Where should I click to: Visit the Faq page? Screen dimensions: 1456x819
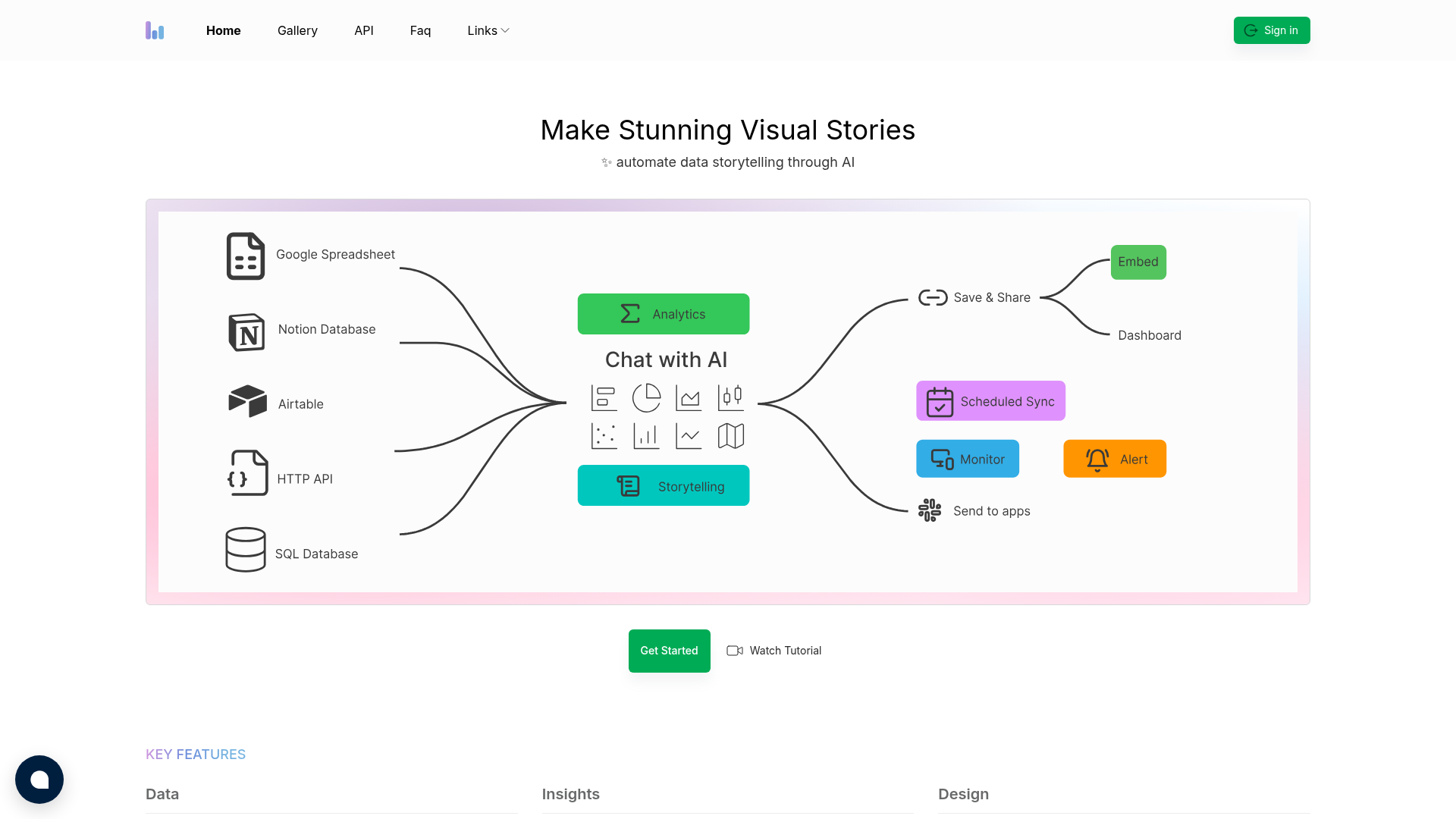[420, 30]
